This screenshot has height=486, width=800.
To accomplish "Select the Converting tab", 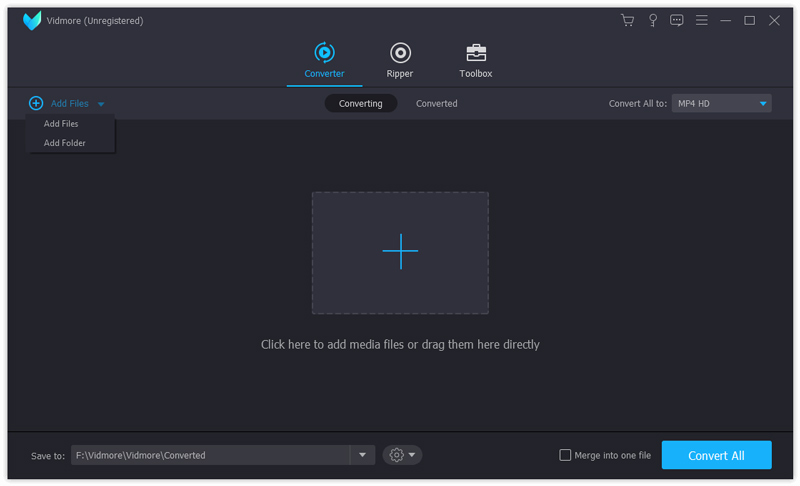I will pos(360,103).
